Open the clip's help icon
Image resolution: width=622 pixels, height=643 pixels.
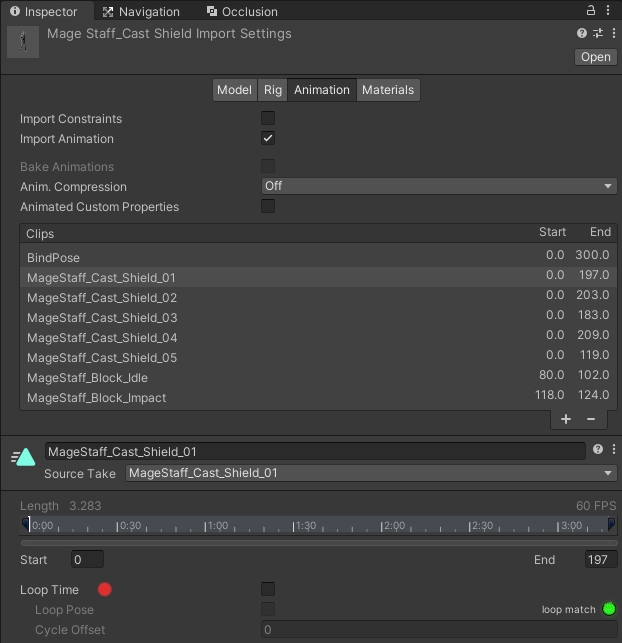click(598, 450)
